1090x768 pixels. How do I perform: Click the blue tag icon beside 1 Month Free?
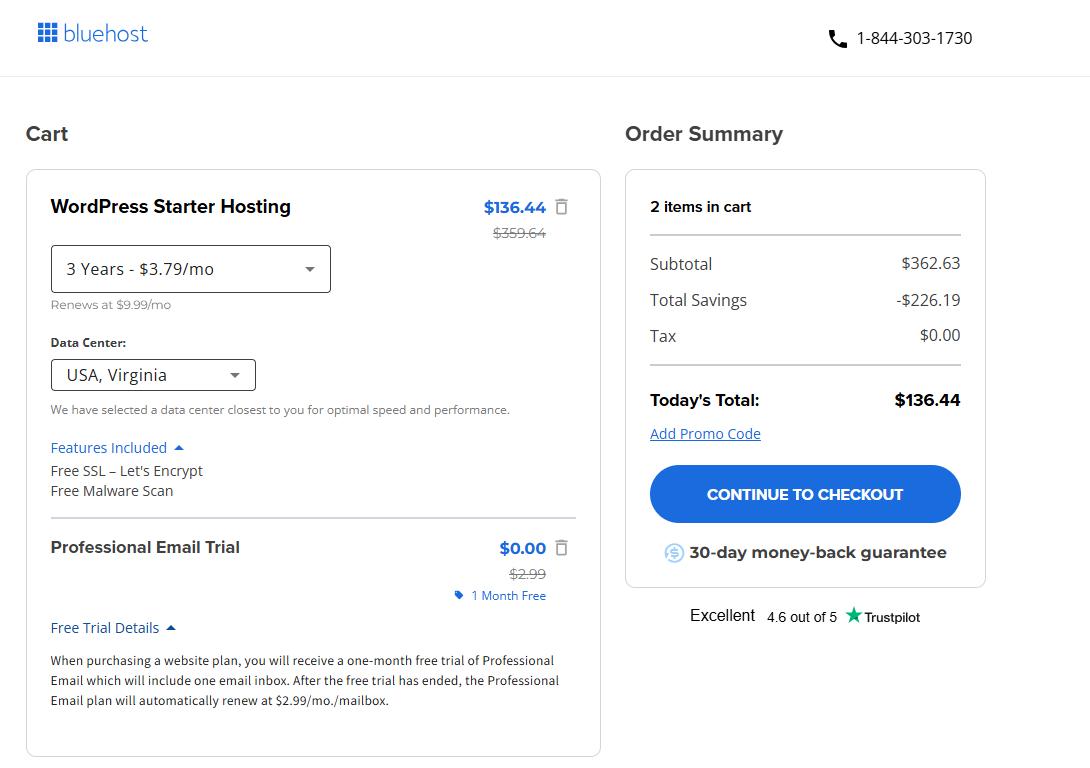coord(459,595)
